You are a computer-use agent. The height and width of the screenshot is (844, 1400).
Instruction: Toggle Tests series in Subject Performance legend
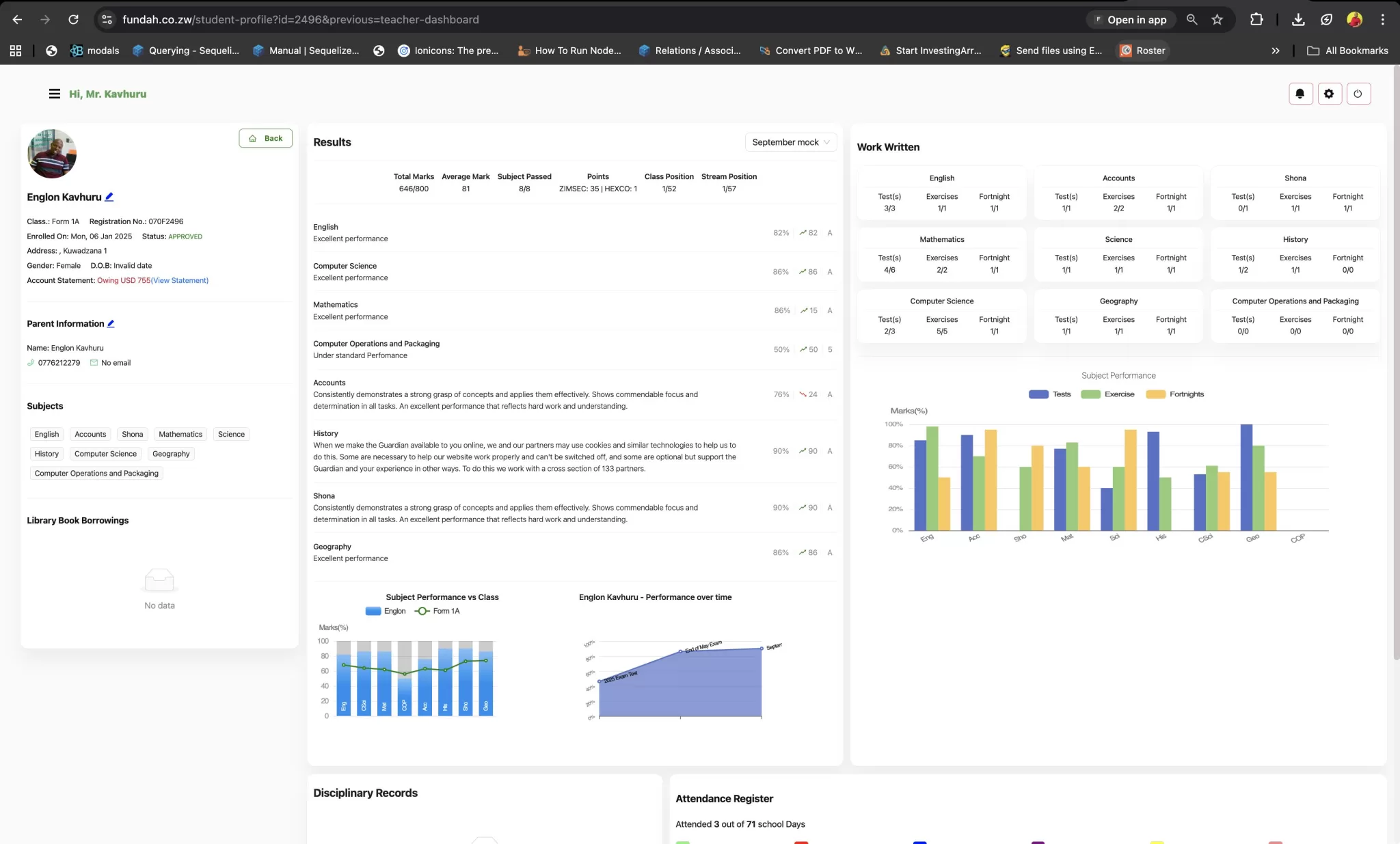point(1050,394)
